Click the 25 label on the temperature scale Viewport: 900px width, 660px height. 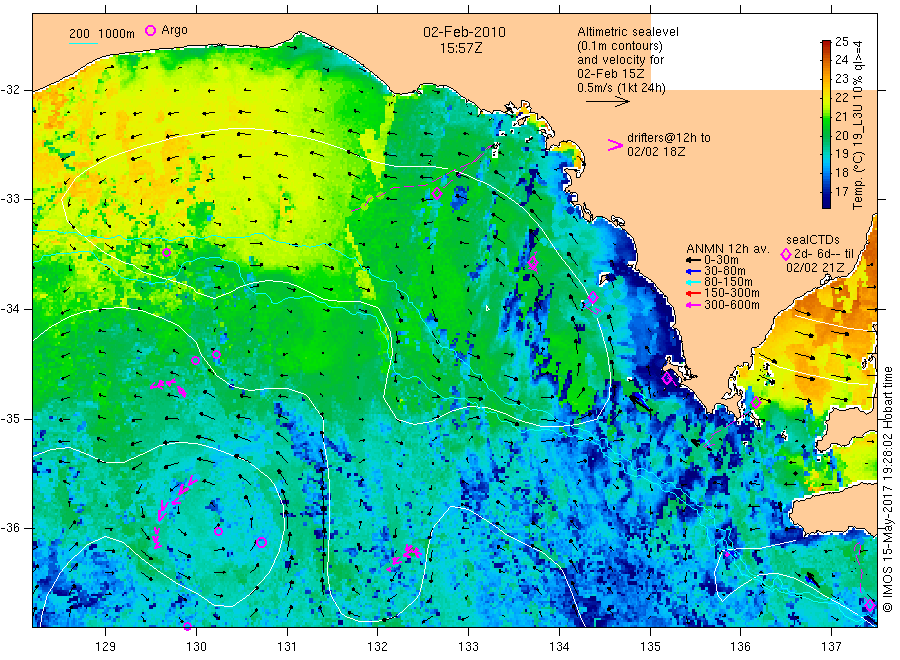841,41
